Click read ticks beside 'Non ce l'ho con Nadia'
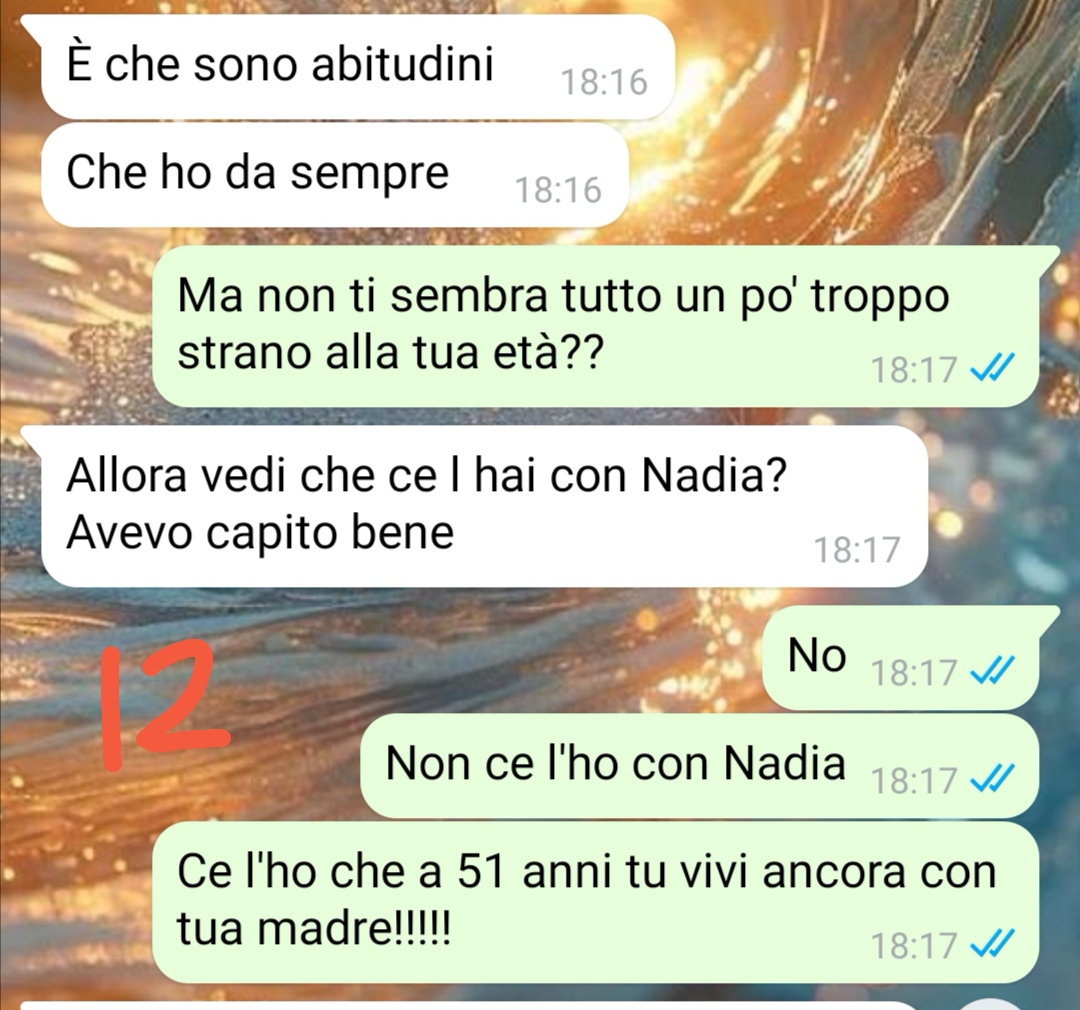 coord(992,779)
